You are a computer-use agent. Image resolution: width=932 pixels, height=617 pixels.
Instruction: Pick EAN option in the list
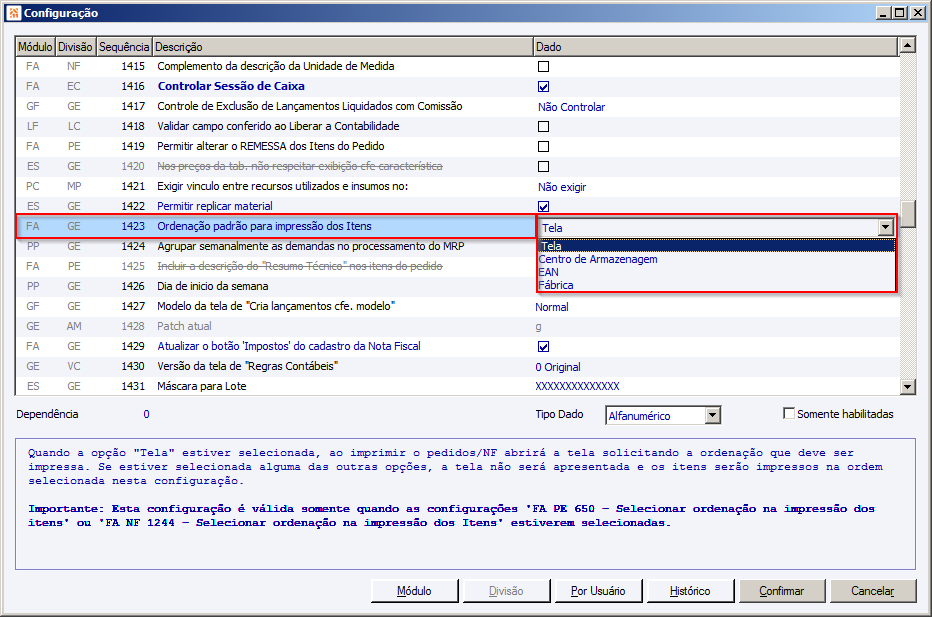point(716,272)
